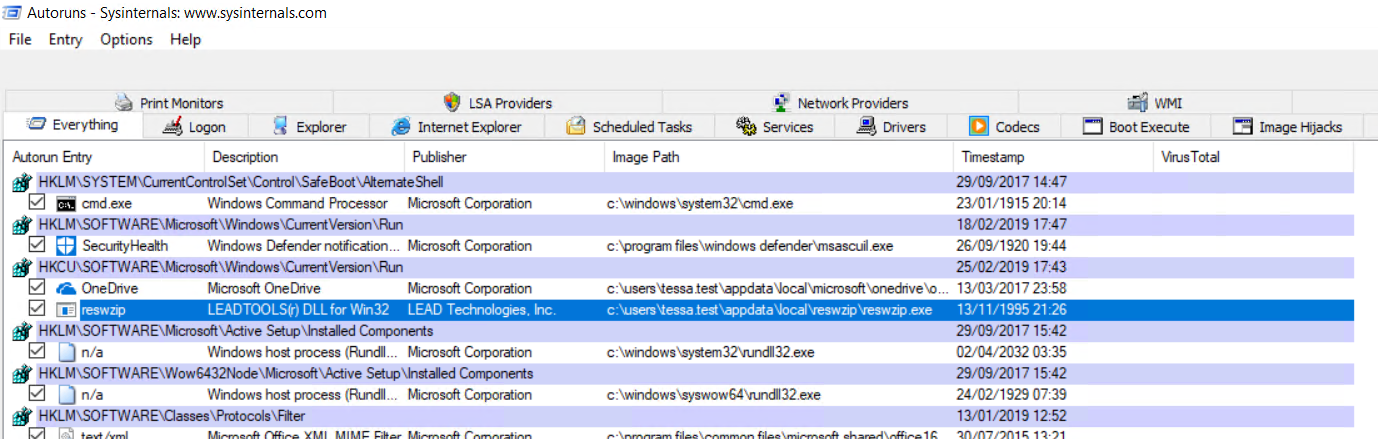
Task: Click the SecurityHealth shield icon
Action: (65, 245)
